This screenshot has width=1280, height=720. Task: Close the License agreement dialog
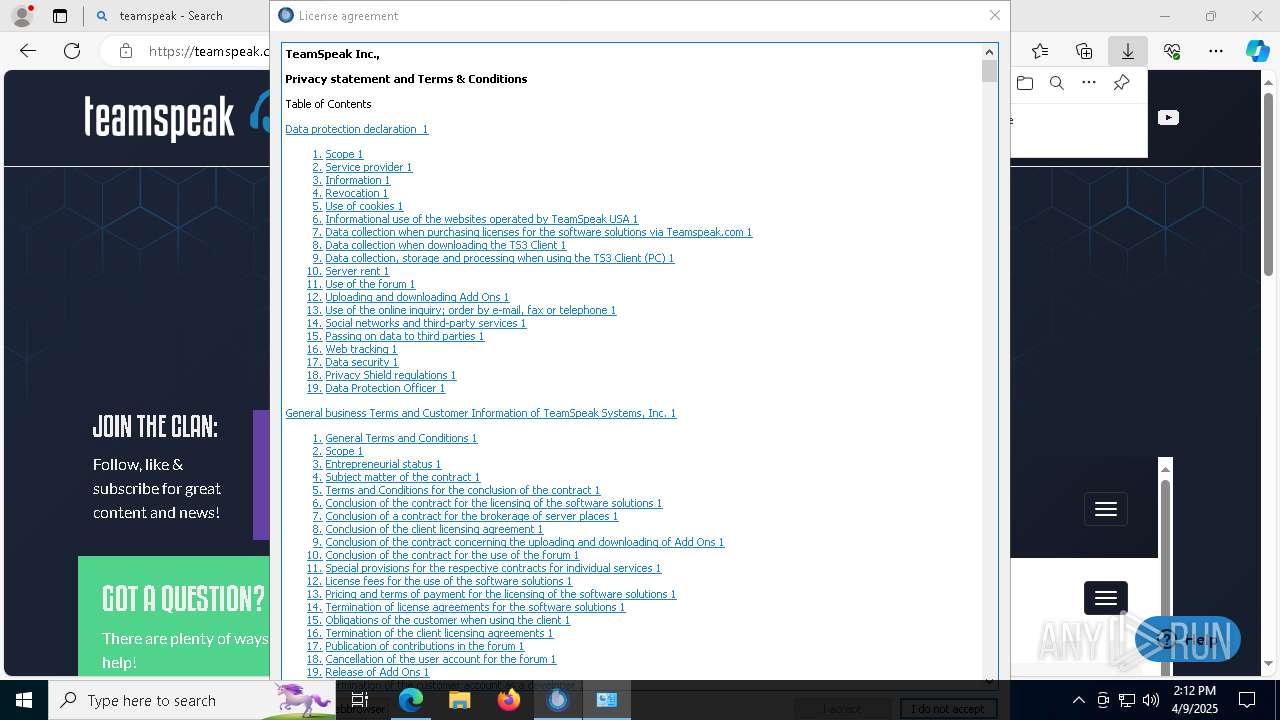point(994,15)
